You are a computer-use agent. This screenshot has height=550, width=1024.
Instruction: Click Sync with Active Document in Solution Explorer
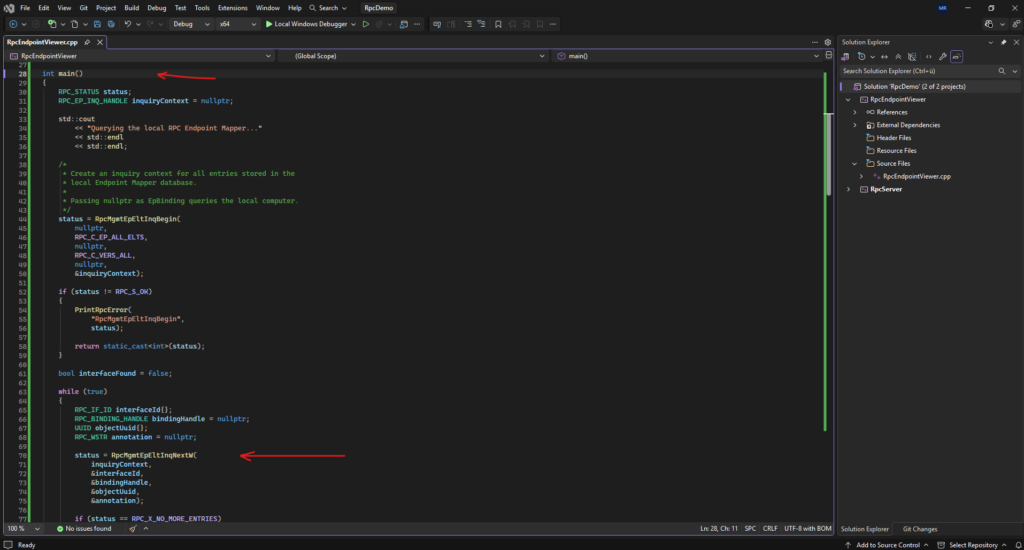pyautogui.click(x=884, y=57)
